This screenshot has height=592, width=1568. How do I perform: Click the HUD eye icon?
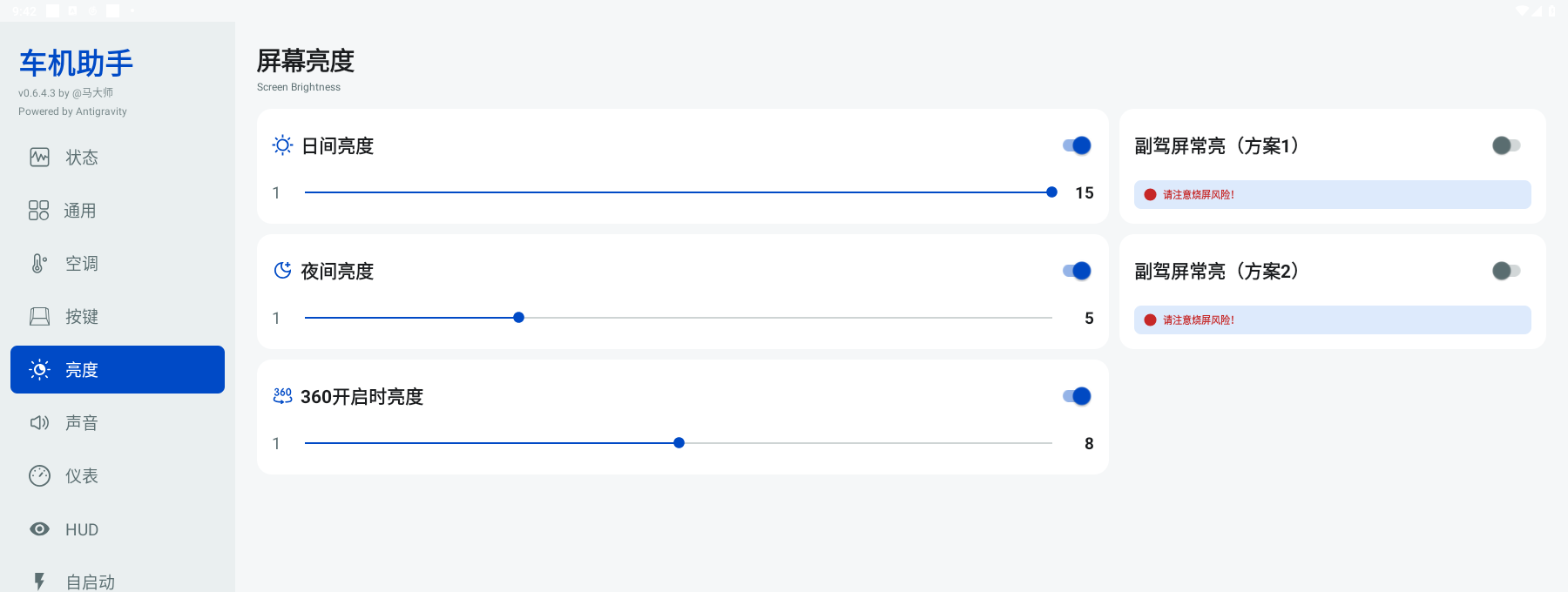[x=39, y=529]
